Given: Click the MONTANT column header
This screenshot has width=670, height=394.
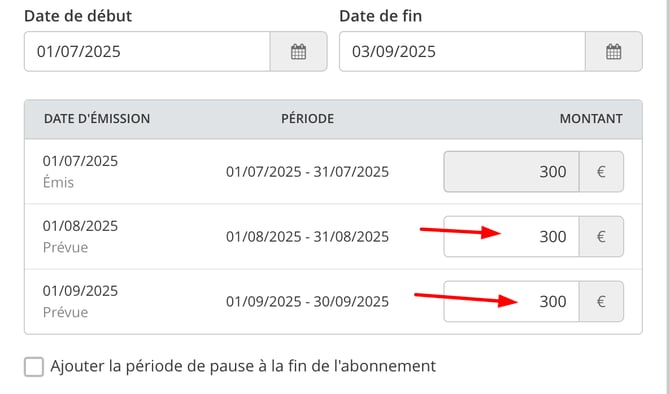Looking at the screenshot, I should point(591,119).
